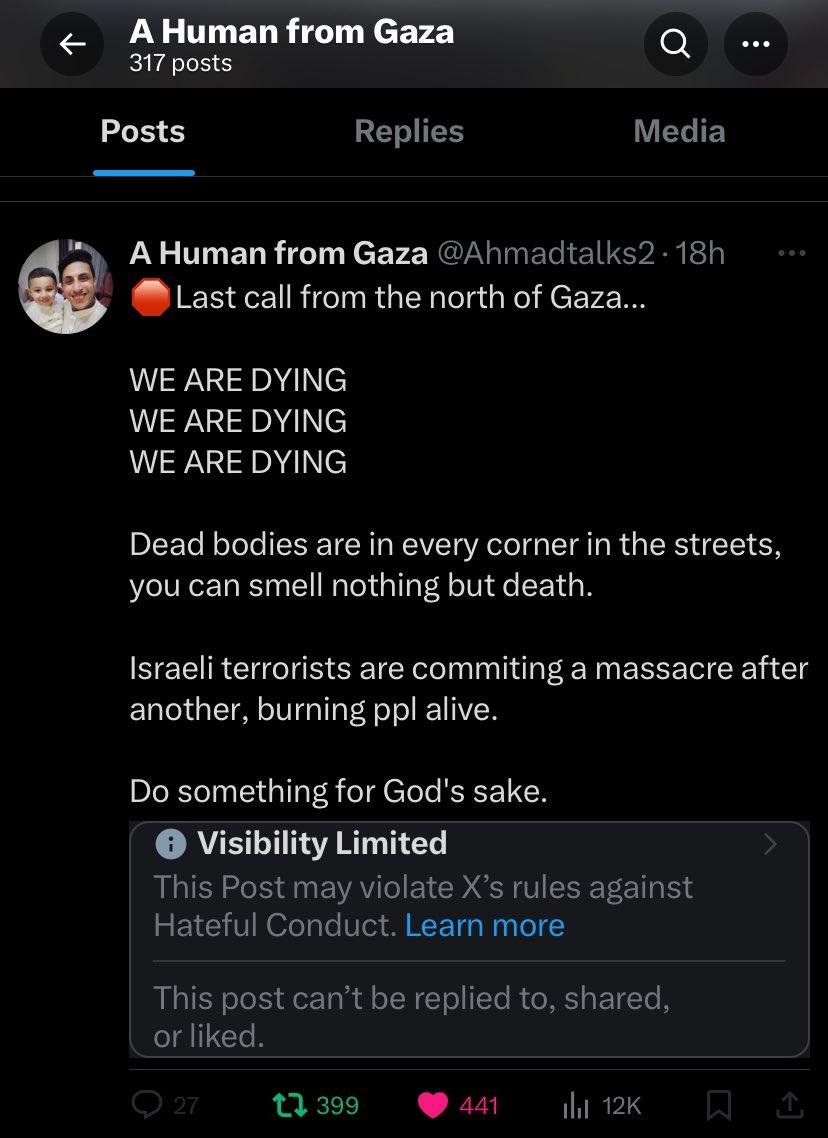This screenshot has height=1138, width=828.
Task: Click the reply comment icon
Action: (147, 1104)
